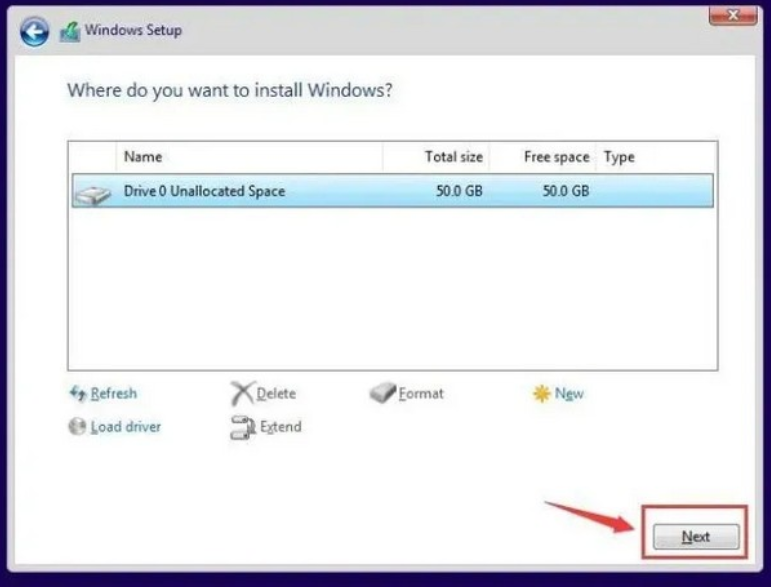Choose the Format option
This screenshot has height=587, width=771.
[x=421, y=393]
